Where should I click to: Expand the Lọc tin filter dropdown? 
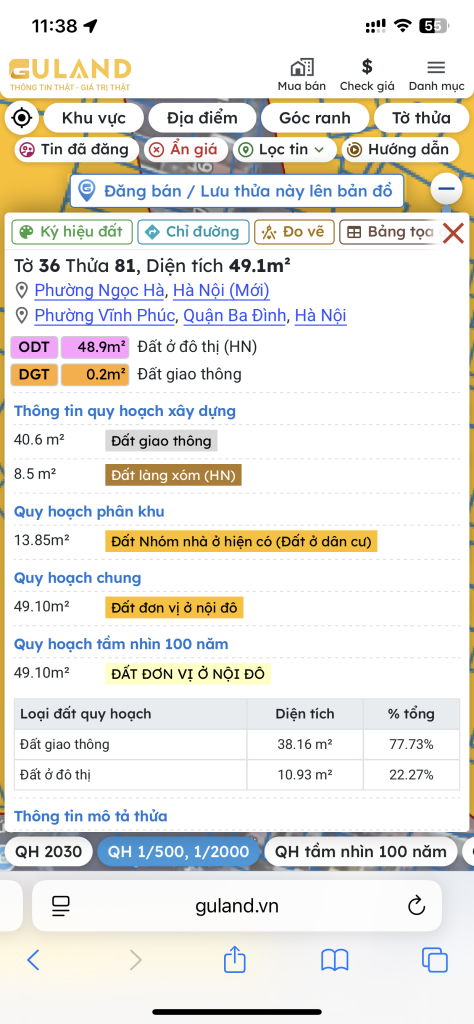(285, 150)
